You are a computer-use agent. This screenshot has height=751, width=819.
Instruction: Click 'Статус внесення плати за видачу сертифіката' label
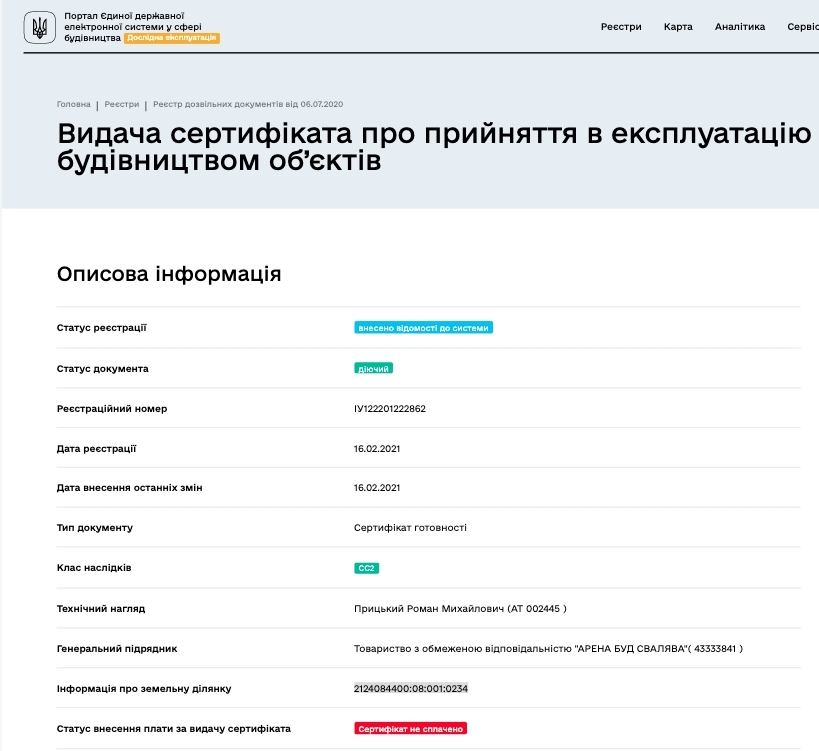[x=173, y=729]
